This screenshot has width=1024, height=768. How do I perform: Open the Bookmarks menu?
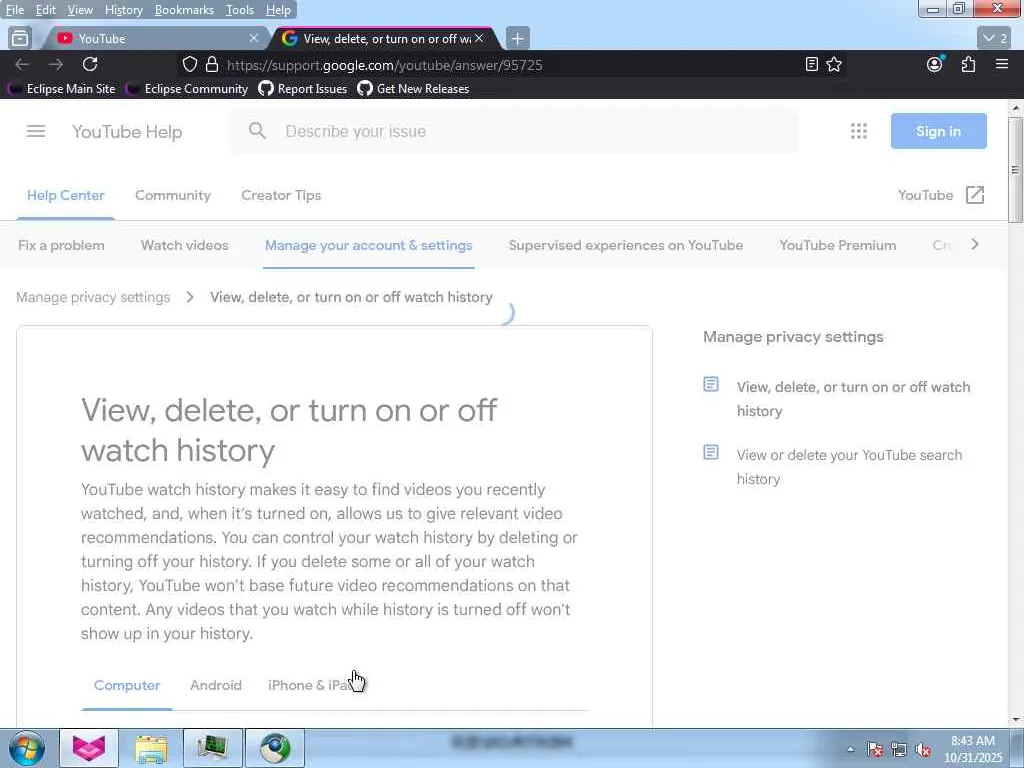184,10
